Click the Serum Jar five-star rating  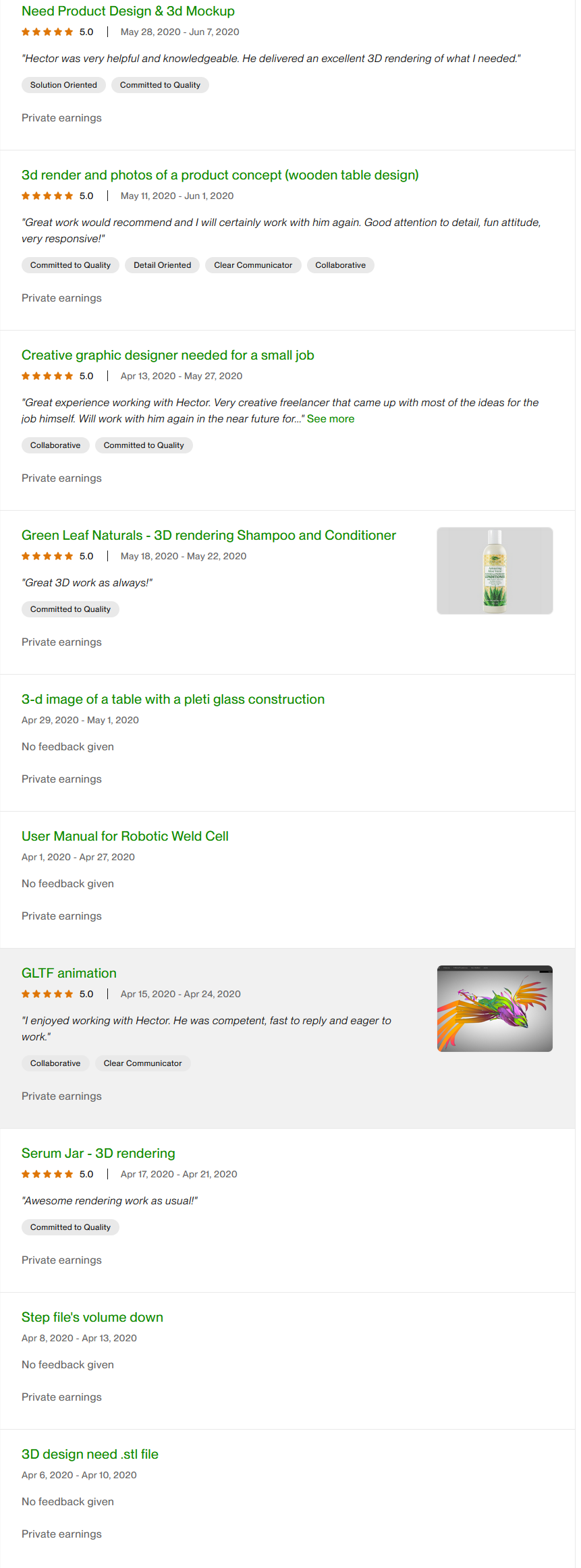point(47,1175)
